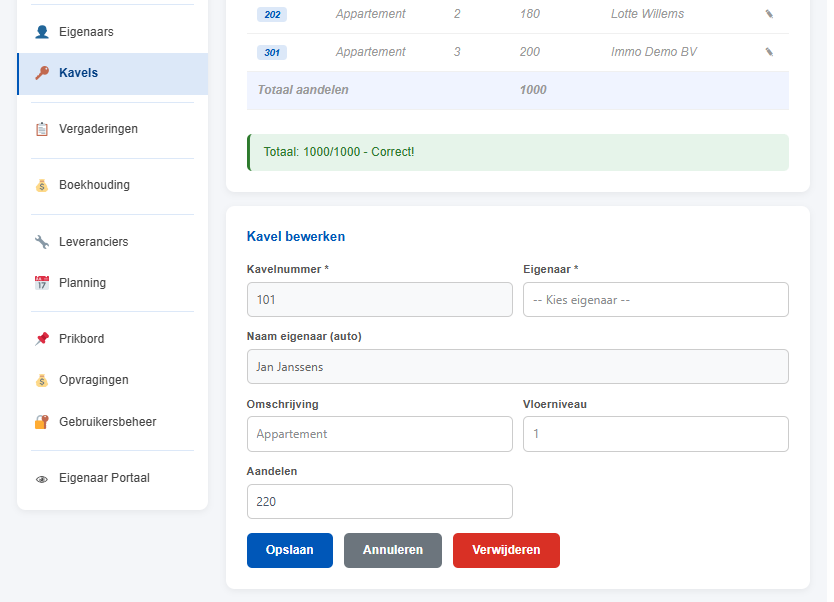Open the Eigenaar Portaal sidebar label
This screenshot has height=602, width=834.
click(x=104, y=478)
